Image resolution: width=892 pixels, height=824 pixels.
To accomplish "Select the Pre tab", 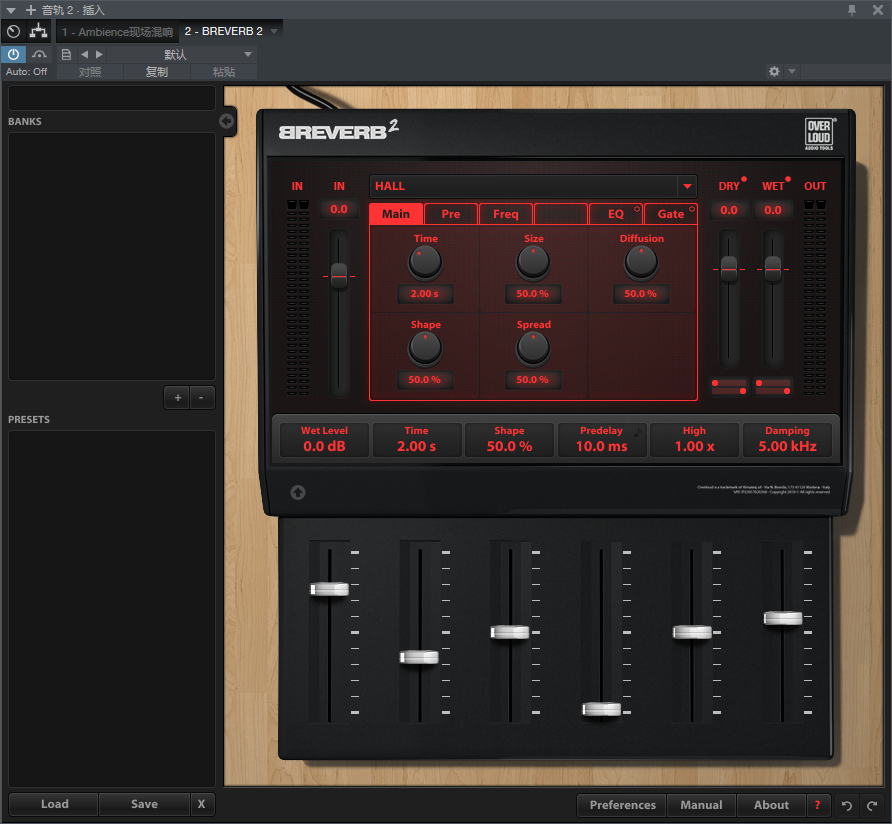I will pyautogui.click(x=451, y=214).
